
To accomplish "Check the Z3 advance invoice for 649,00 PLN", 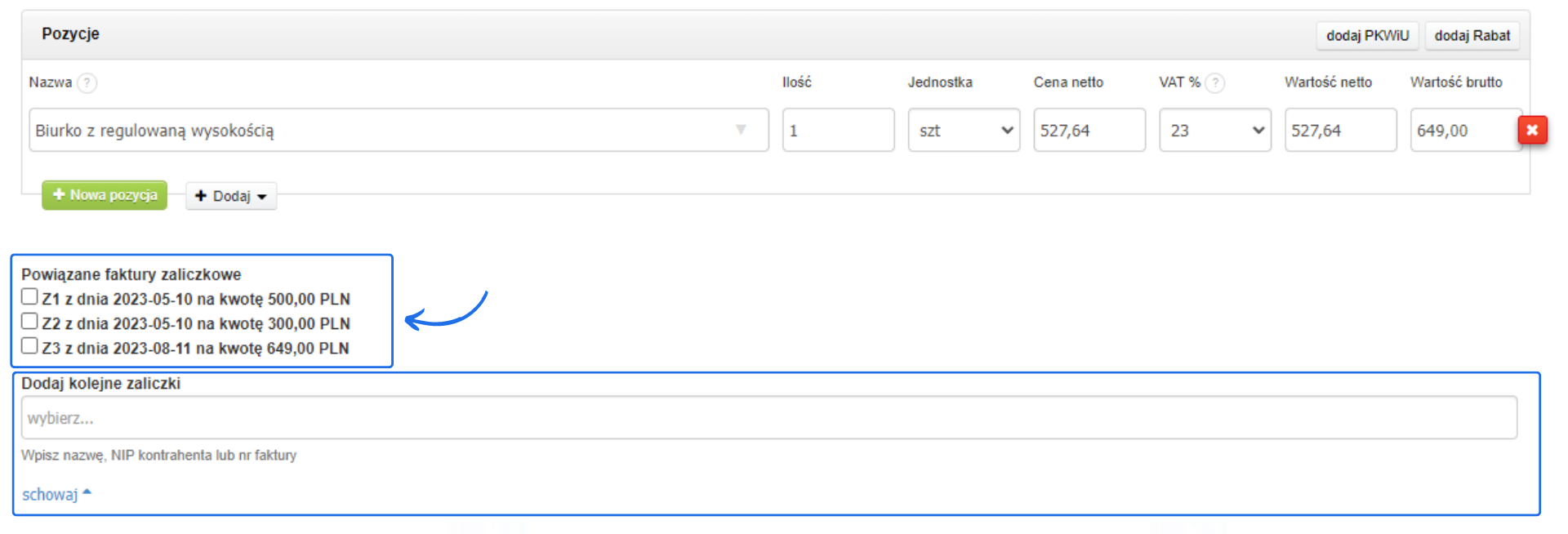I will pyautogui.click(x=29, y=346).
